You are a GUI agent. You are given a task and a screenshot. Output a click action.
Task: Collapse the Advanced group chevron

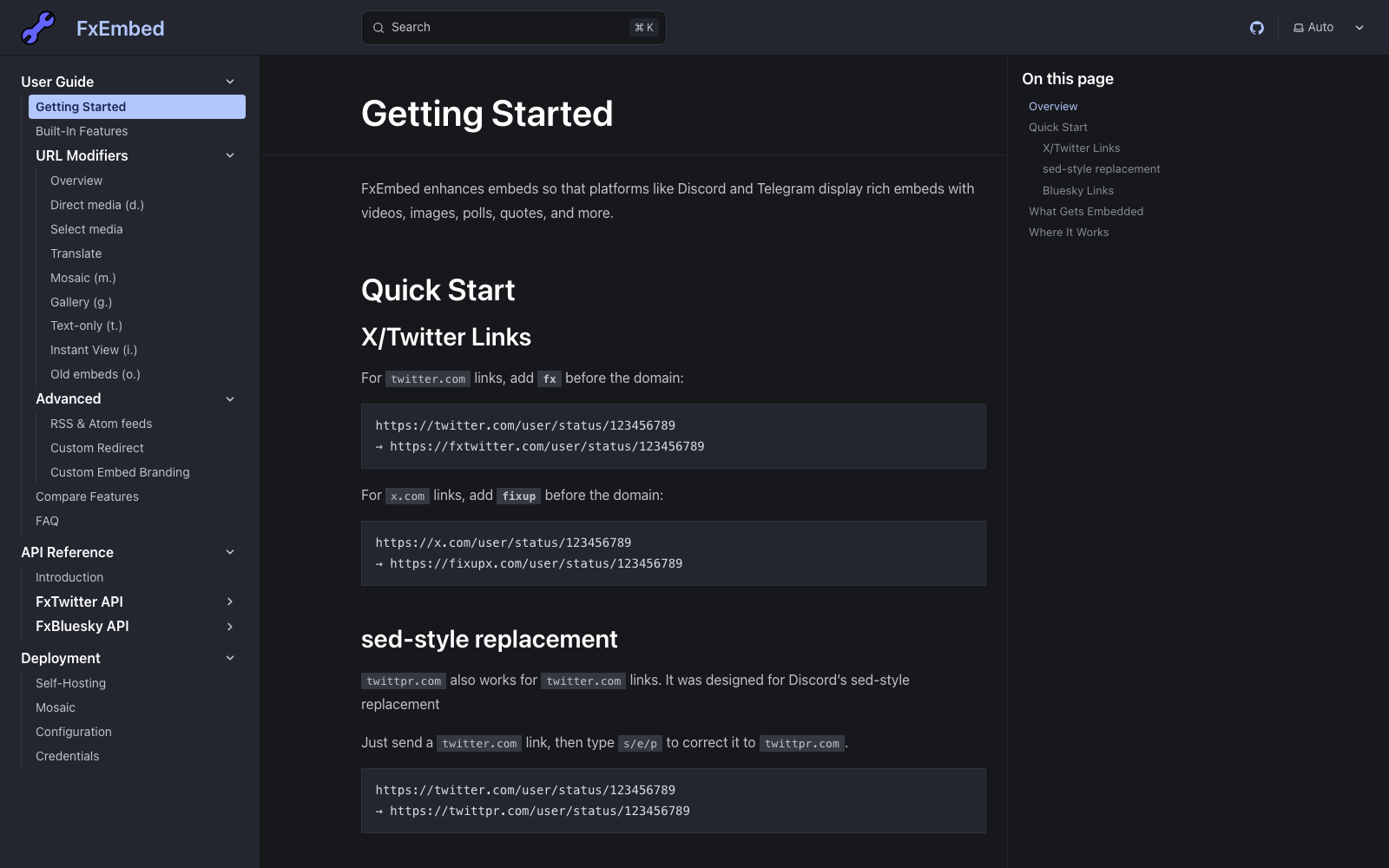tap(230, 399)
